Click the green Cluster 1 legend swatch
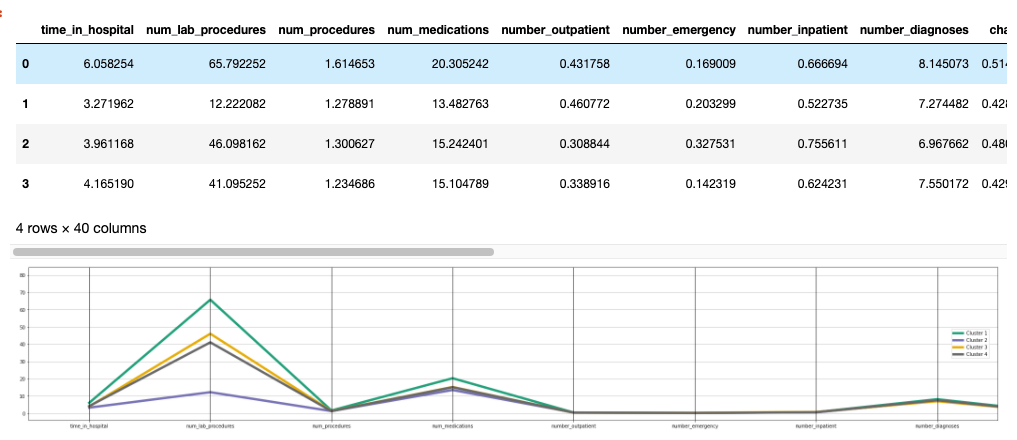The image size is (1017, 440). pyautogui.click(x=959, y=333)
